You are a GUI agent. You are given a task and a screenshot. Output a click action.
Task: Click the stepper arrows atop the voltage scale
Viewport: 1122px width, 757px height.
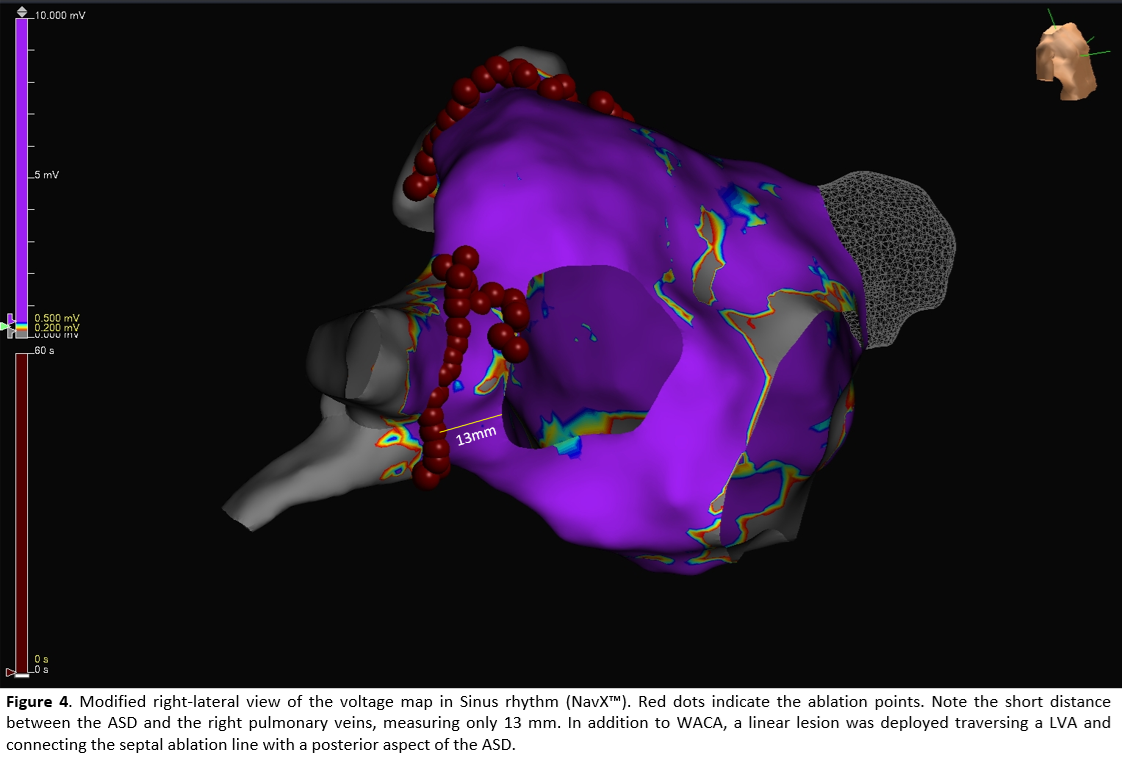pos(22,12)
